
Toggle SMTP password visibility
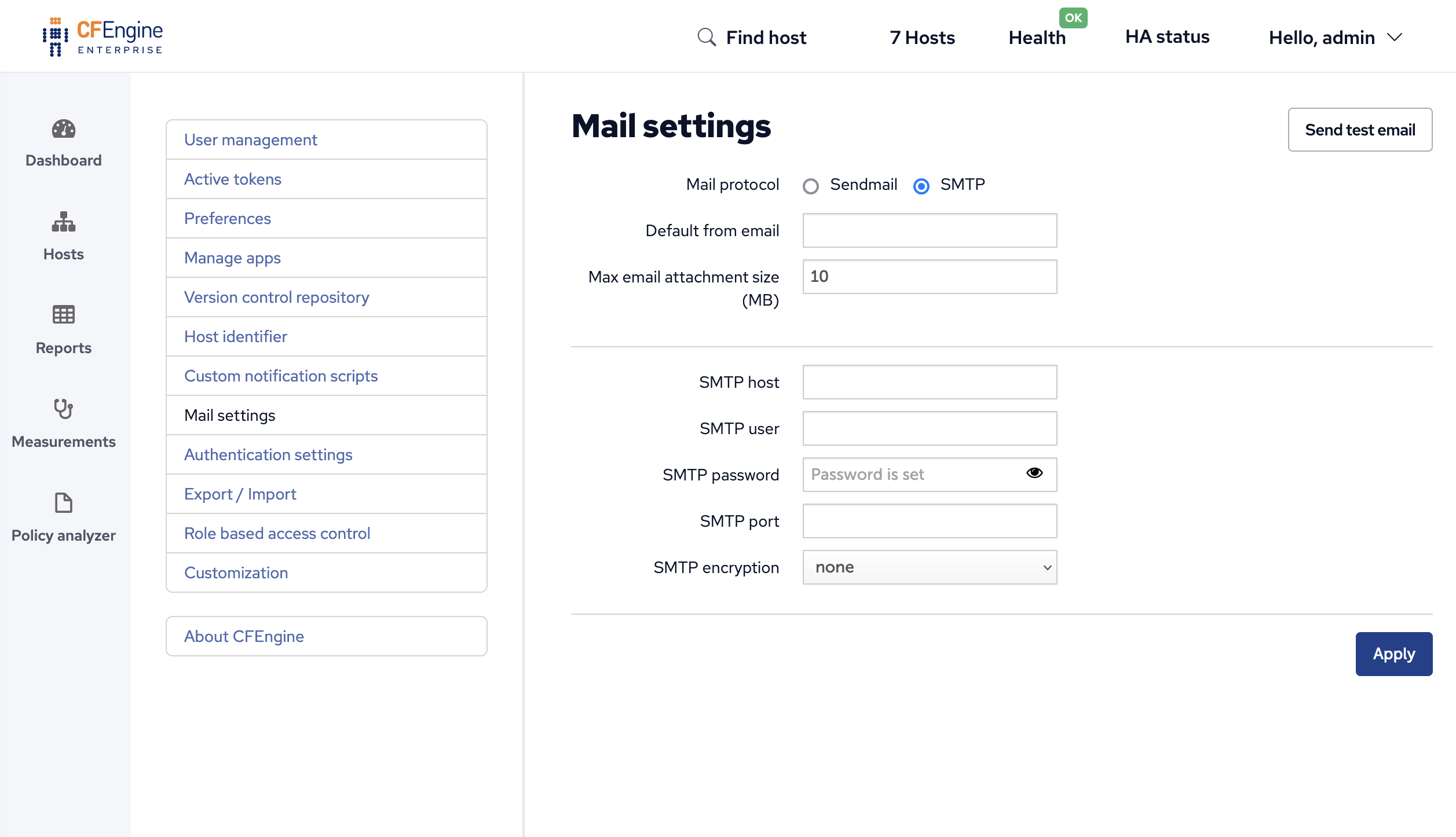tap(1034, 473)
